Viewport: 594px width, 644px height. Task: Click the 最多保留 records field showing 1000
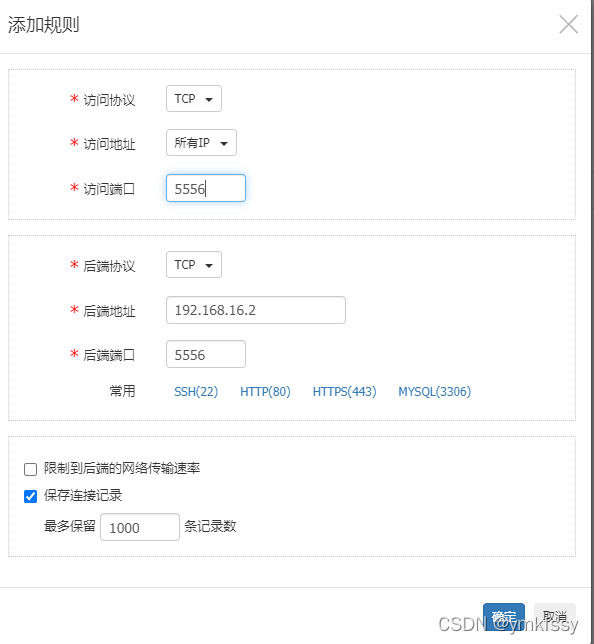[x=140, y=527]
